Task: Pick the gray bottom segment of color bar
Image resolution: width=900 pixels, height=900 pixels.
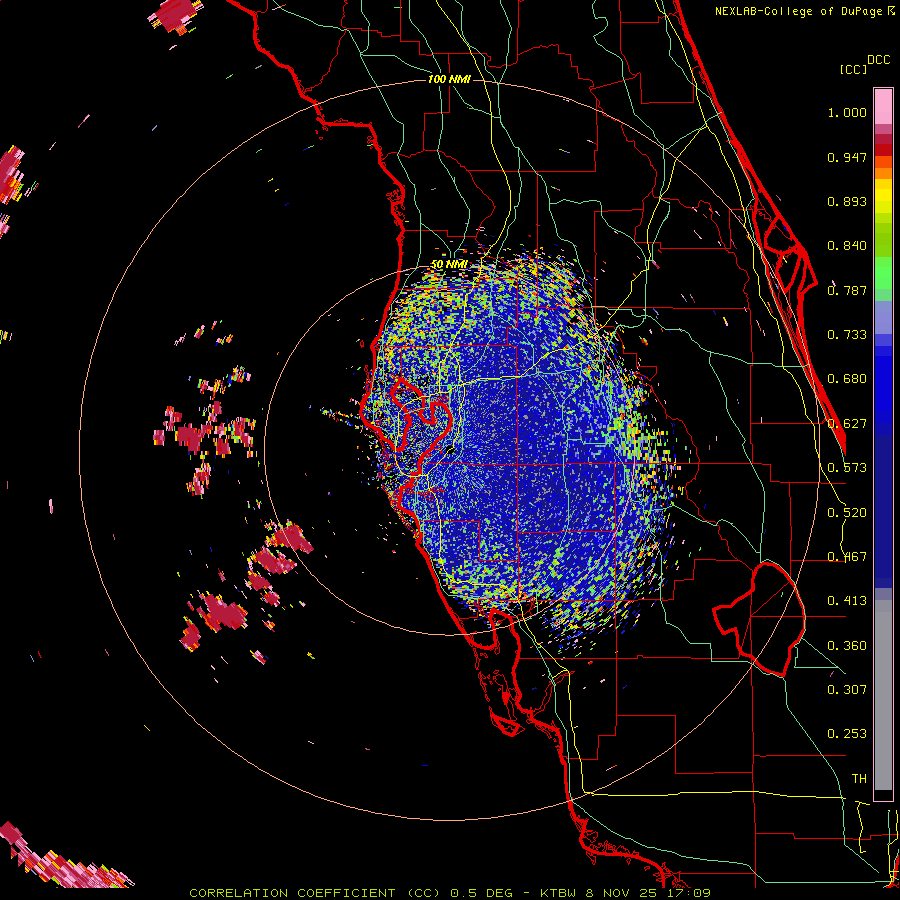Action: pyautogui.click(x=883, y=695)
